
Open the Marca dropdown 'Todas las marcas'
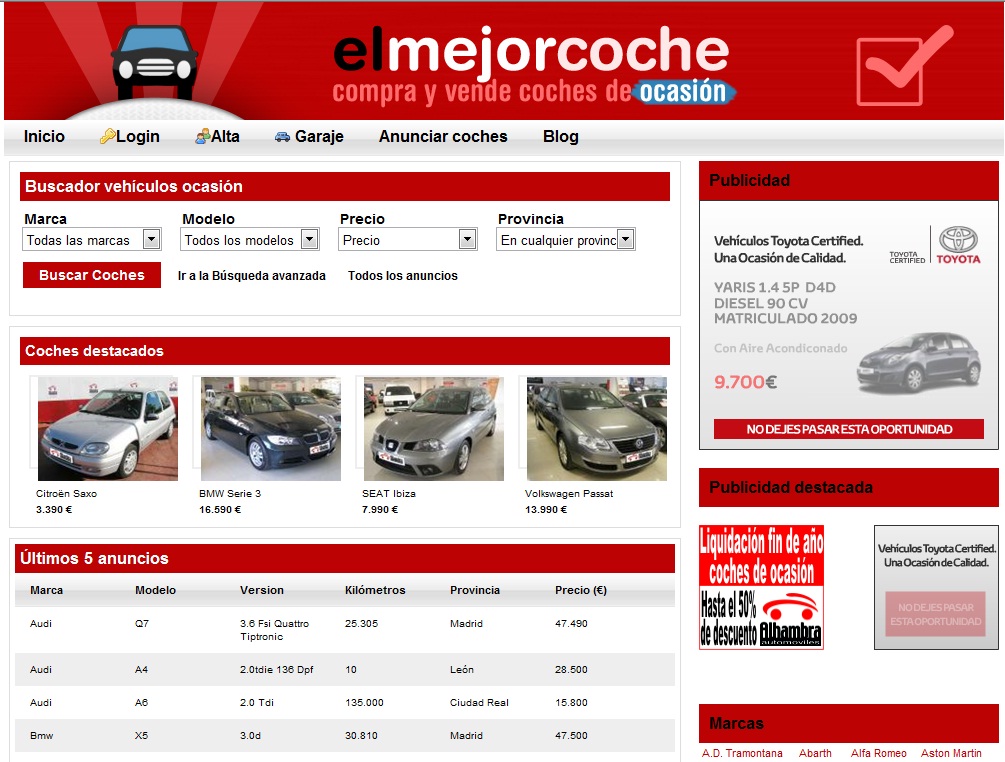[92, 240]
